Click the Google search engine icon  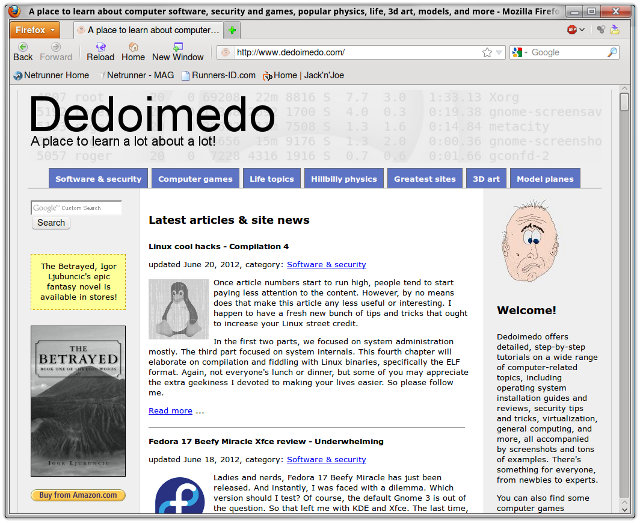click(517, 52)
